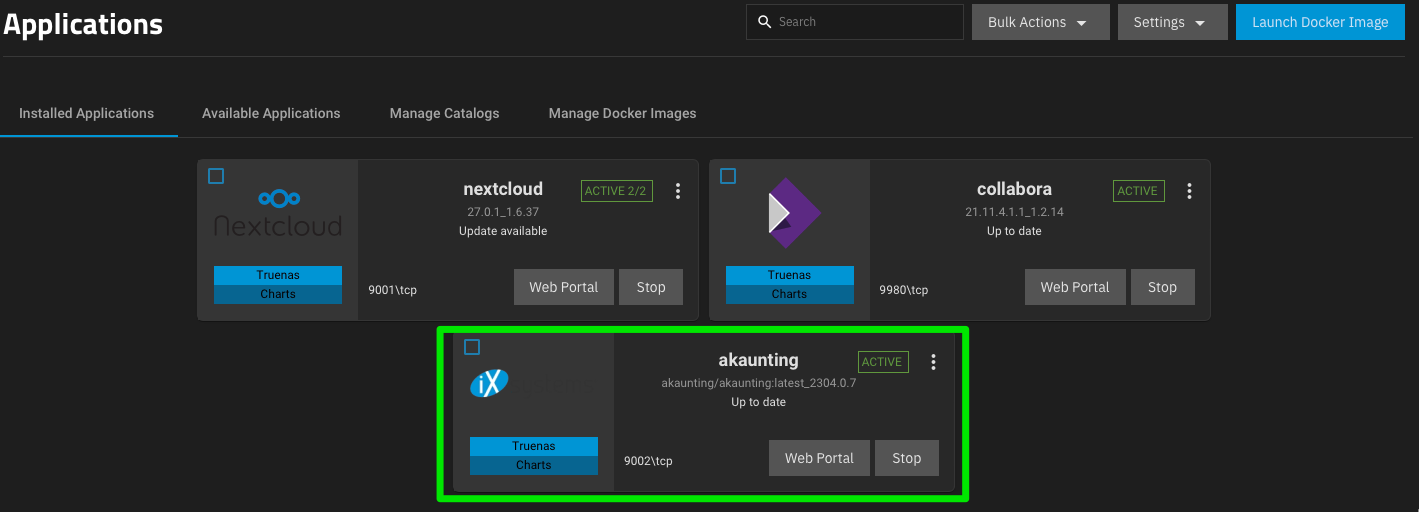The image size is (1419, 512).
Task: Click the collabora app title
Action: pos(1014,189)
